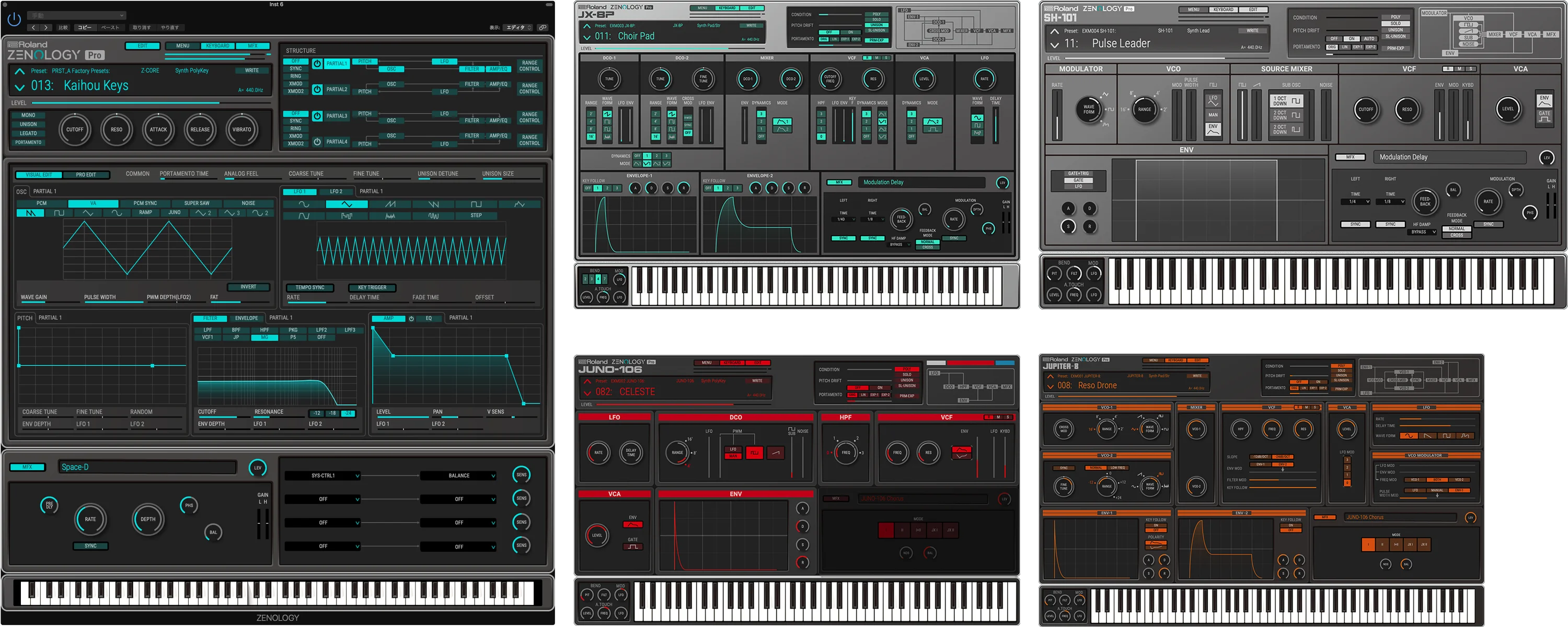Click the RESO knob in Zenology main panel
Screen dimensions: 1568x627
point(116,129)
